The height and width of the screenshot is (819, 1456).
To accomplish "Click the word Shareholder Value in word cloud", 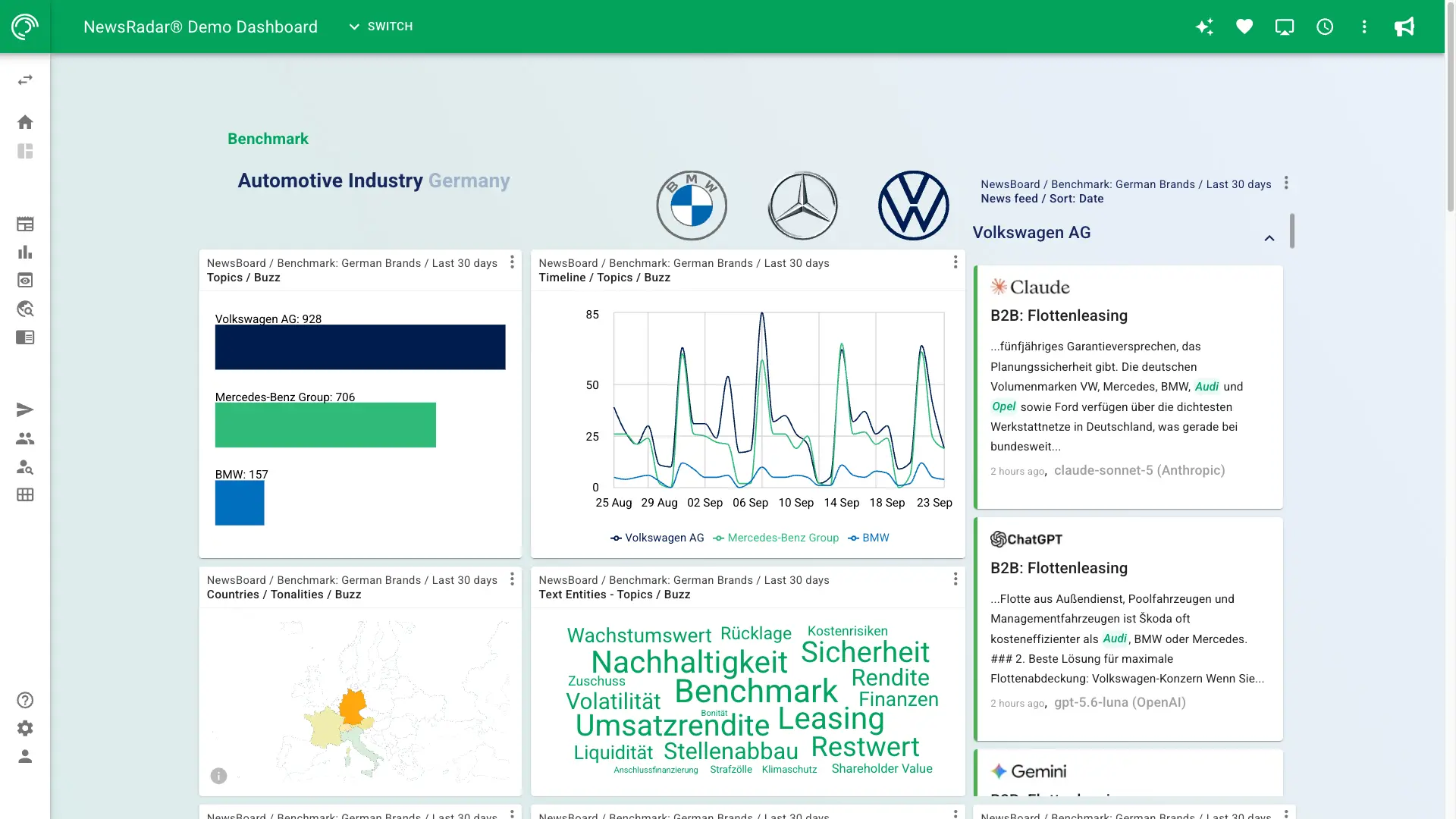I will (x=882, y=769).
